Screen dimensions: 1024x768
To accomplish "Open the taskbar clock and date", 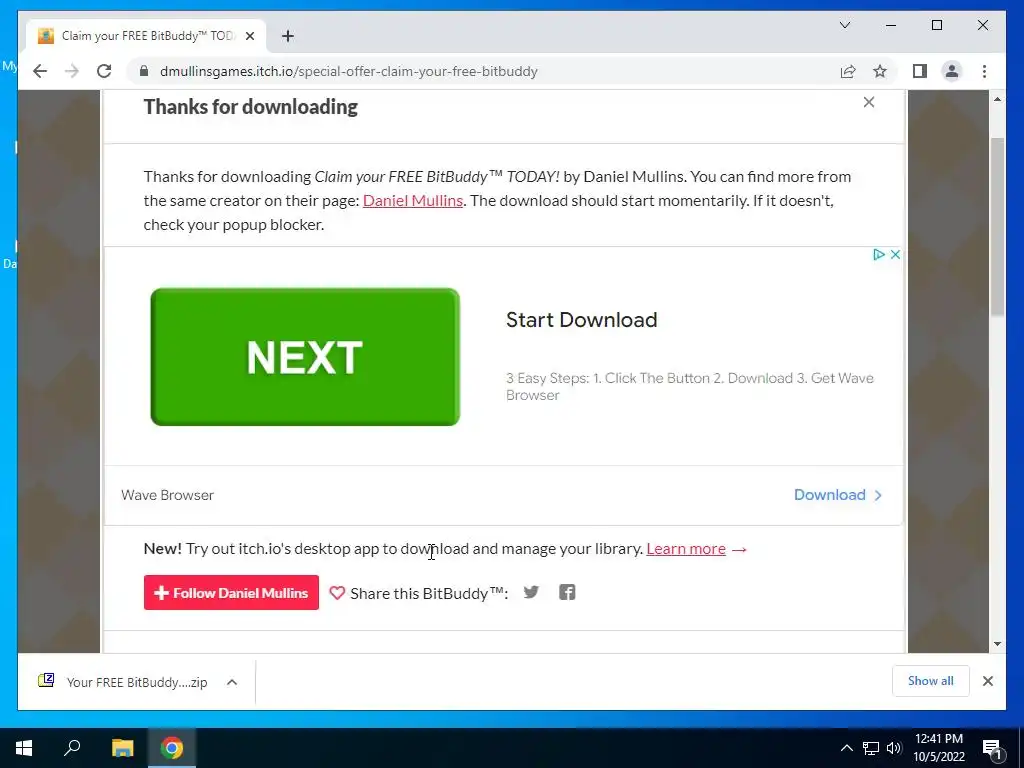I will [939, 748].
